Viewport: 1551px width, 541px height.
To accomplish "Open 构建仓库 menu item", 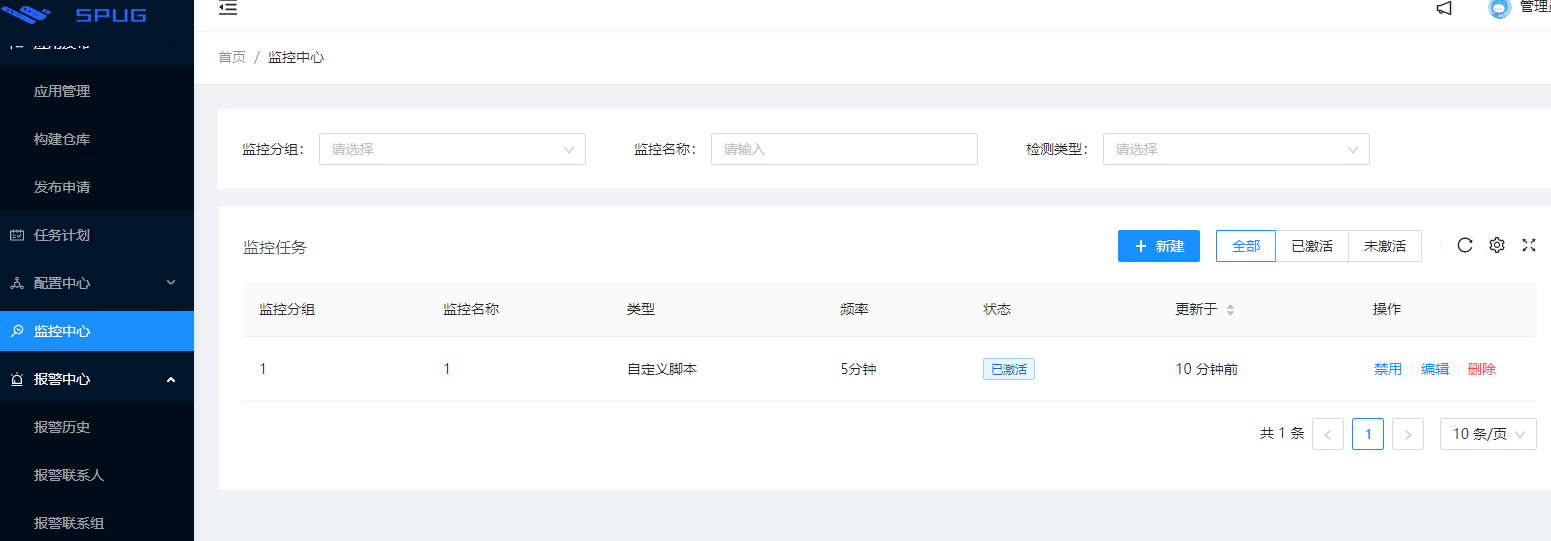I will (97, 139).
